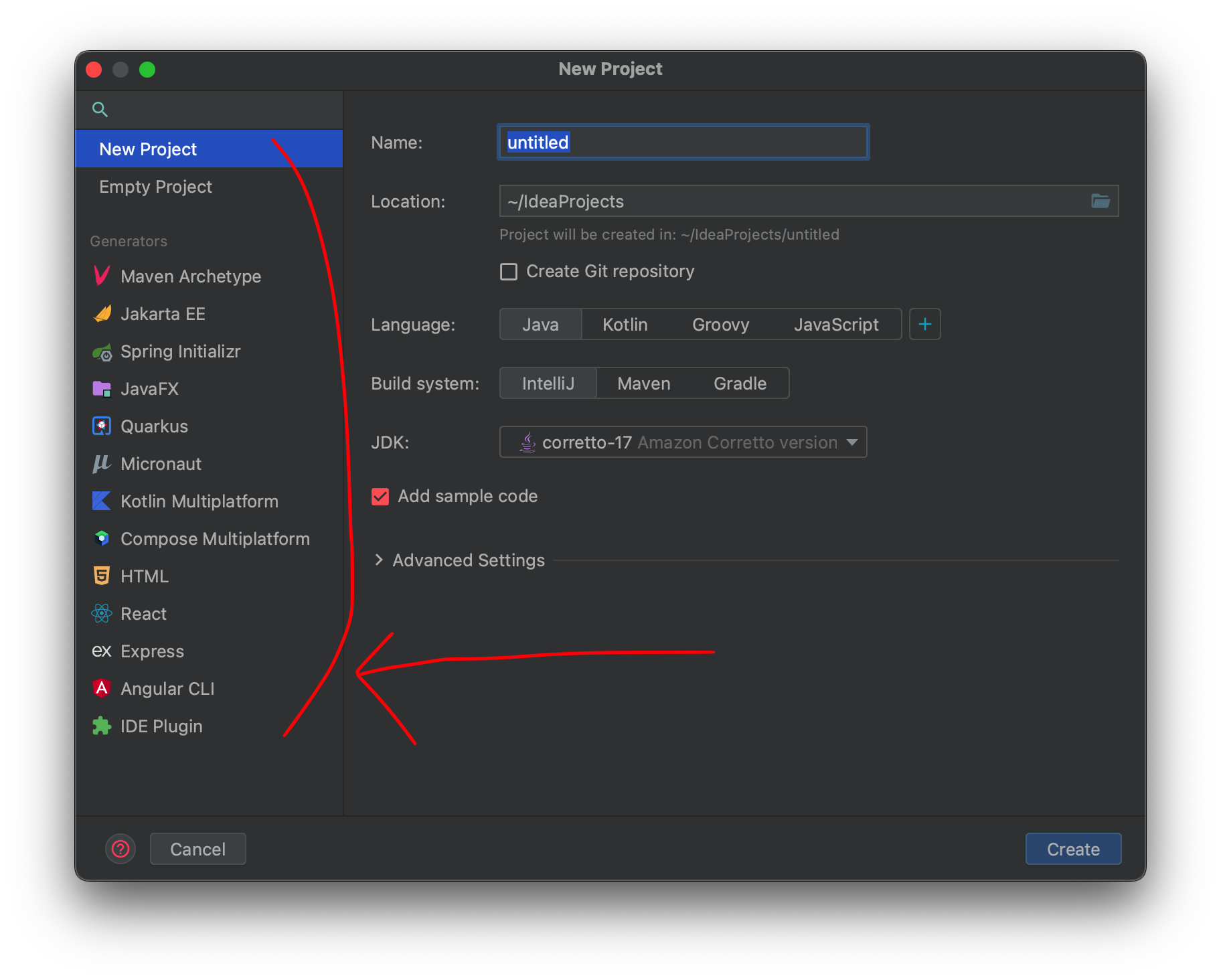Click the Angular CLI shield icon
Viewport: 1221px width, 980px height.
point(102,688)
